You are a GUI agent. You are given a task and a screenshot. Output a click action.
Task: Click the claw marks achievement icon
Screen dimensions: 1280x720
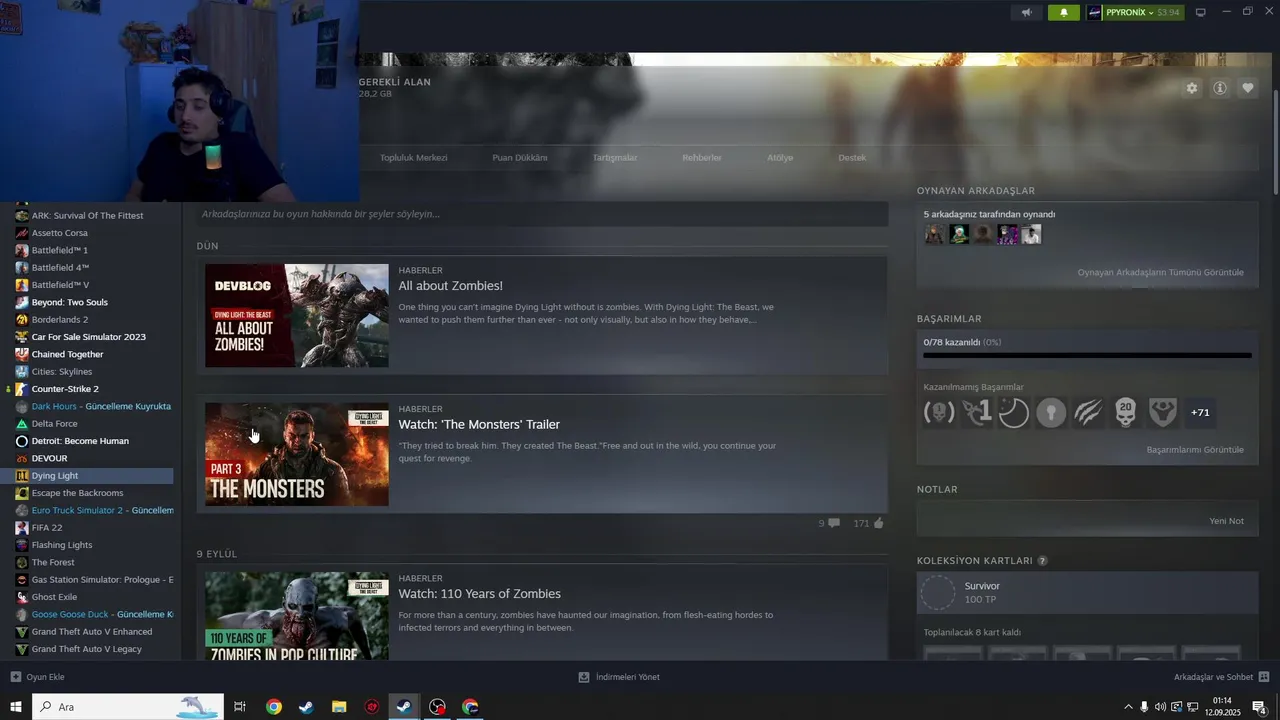(x=1088, y=412)
